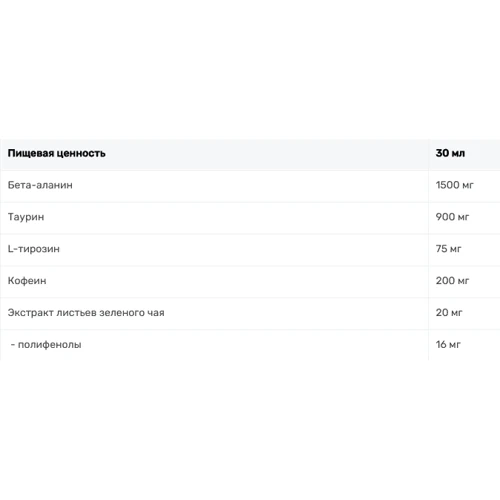This screenshot has height=500, width=500.
Task: Click the word 'чая' in extract row
Action: pos(156,313)
